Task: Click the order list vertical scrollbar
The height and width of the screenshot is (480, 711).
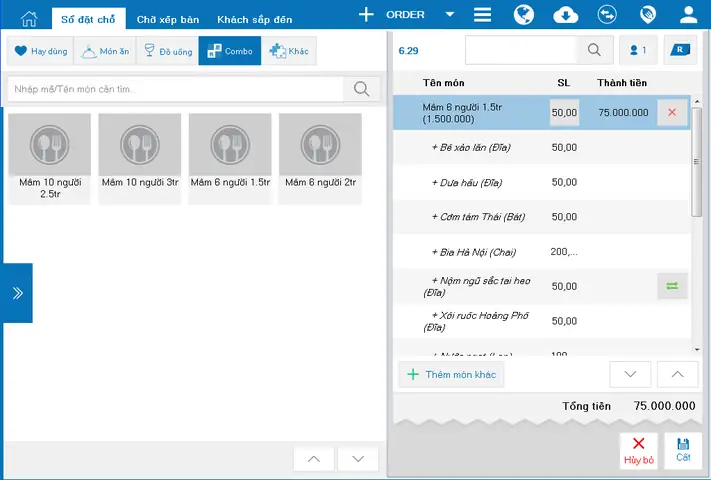Action: point(696,162)
